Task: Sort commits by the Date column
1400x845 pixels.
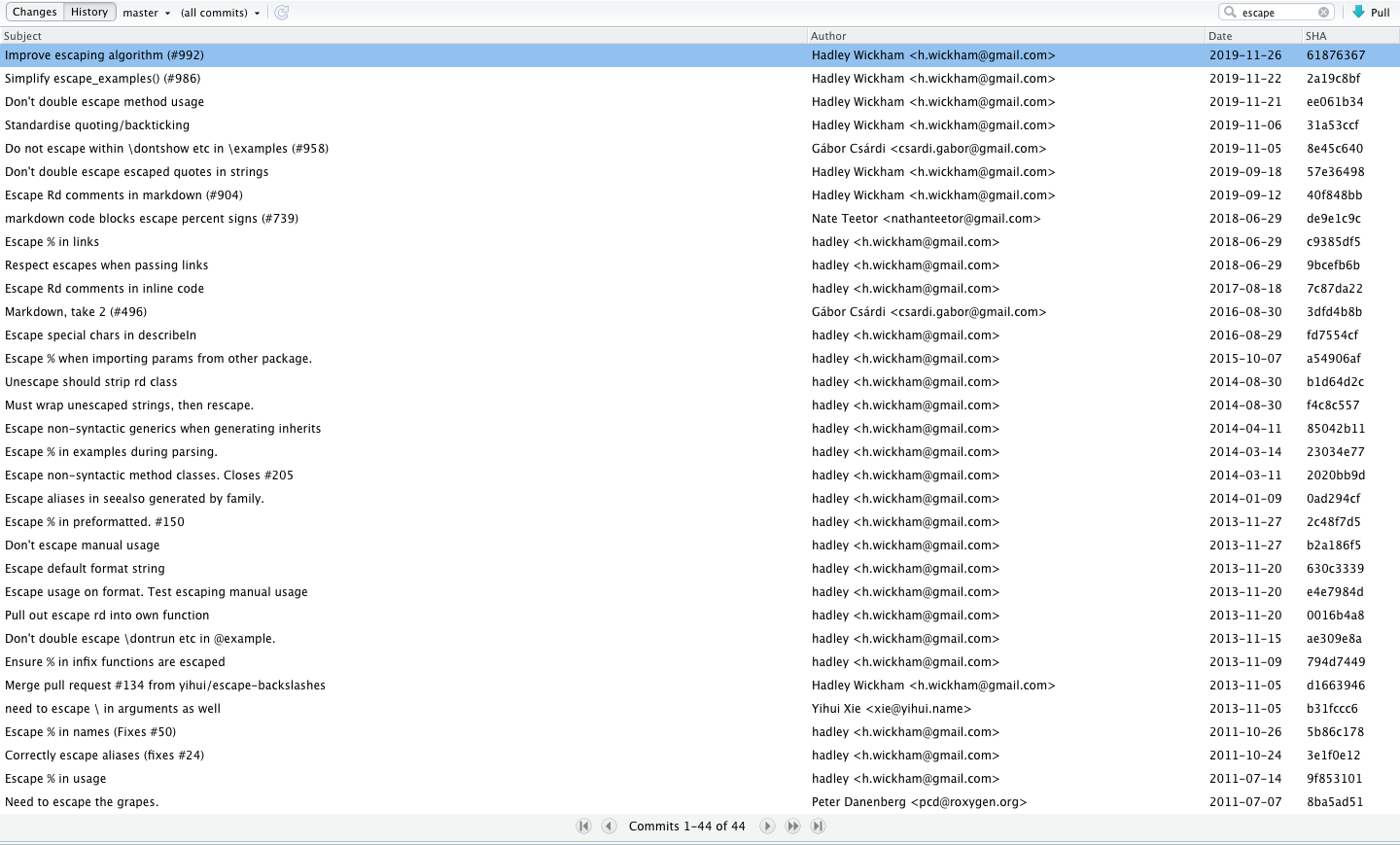Action: point(1218,35)
